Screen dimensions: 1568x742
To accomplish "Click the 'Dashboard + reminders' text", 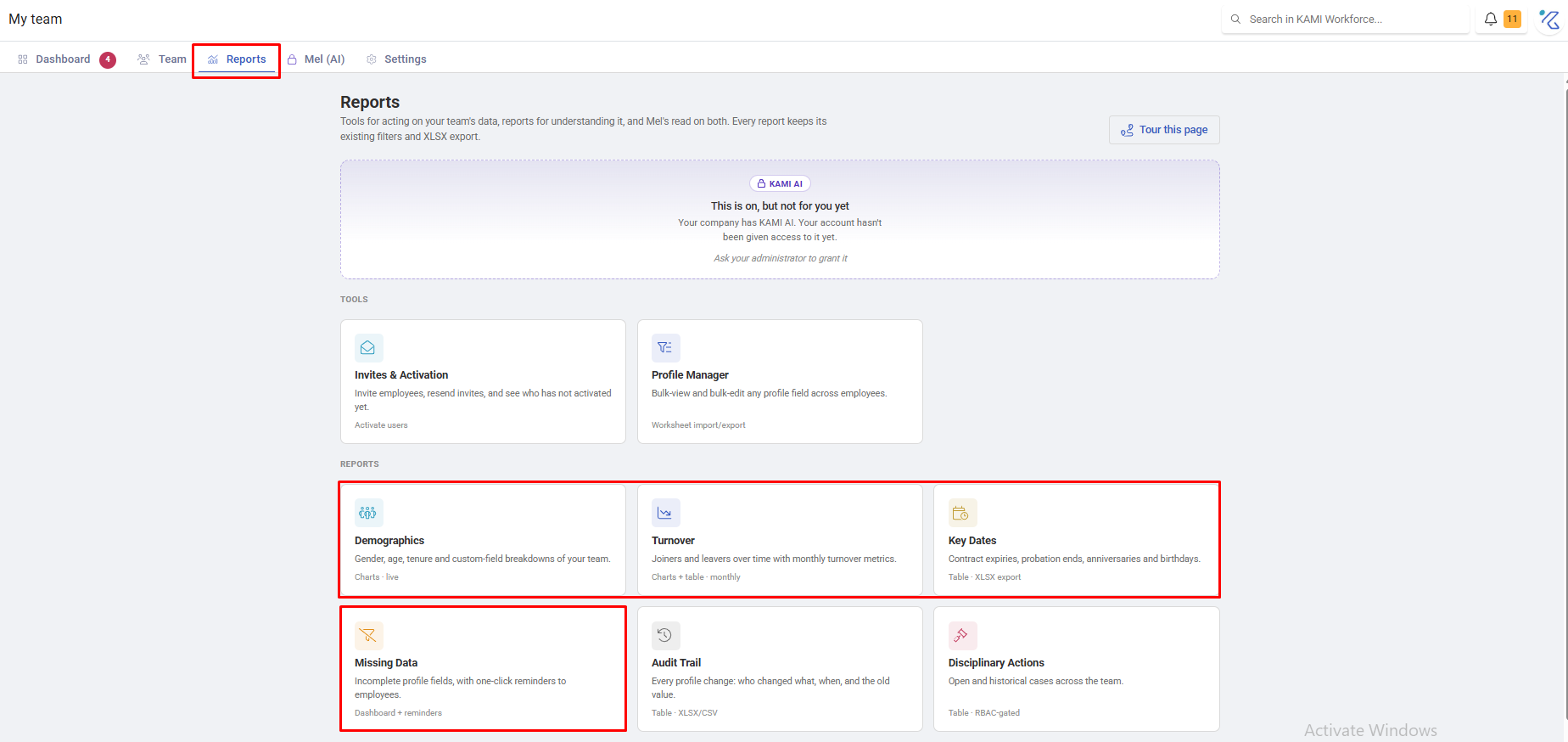I will coord(398,713).
